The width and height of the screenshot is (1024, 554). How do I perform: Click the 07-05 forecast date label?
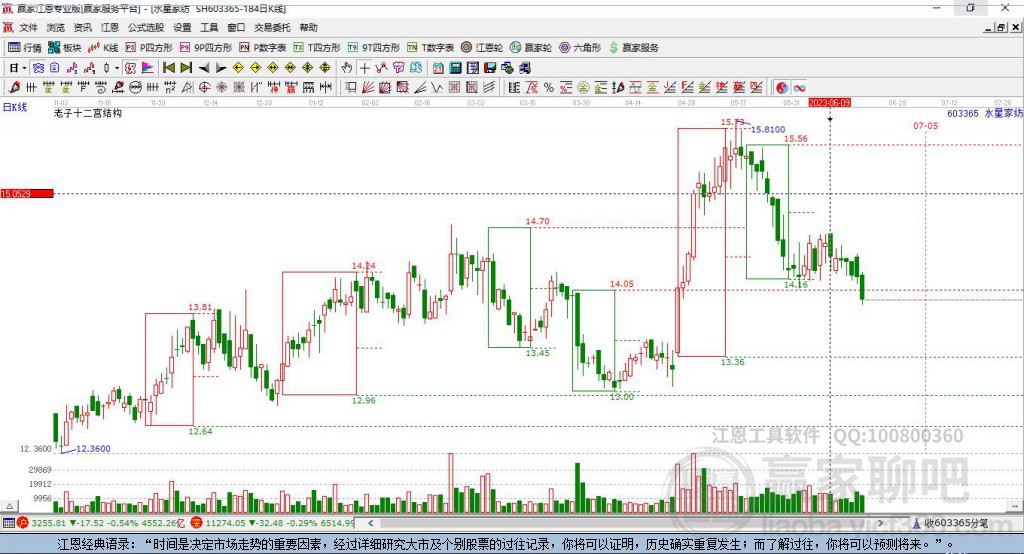click(925, 125)
